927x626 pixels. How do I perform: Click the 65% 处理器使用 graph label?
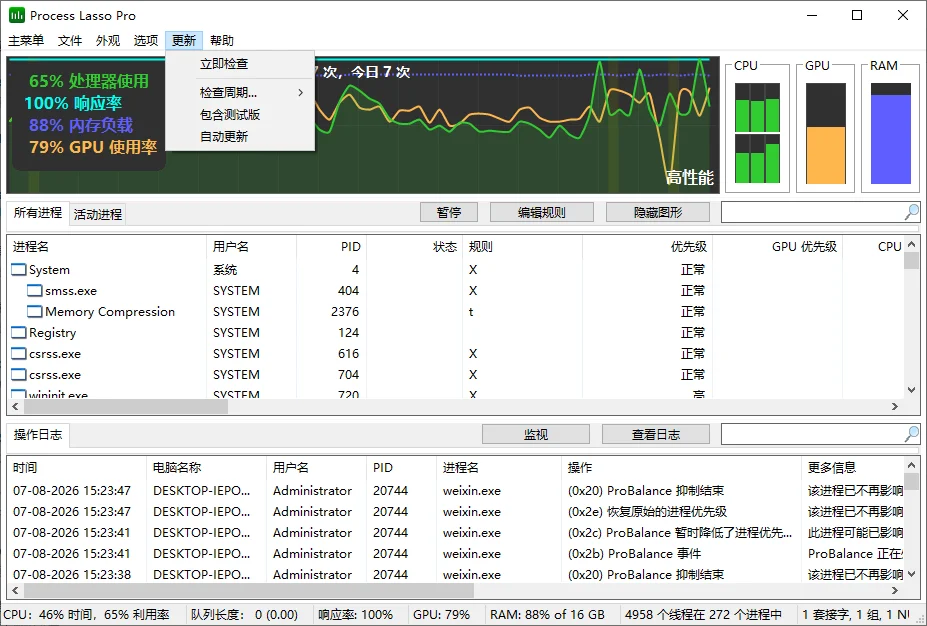coord(89,81)
